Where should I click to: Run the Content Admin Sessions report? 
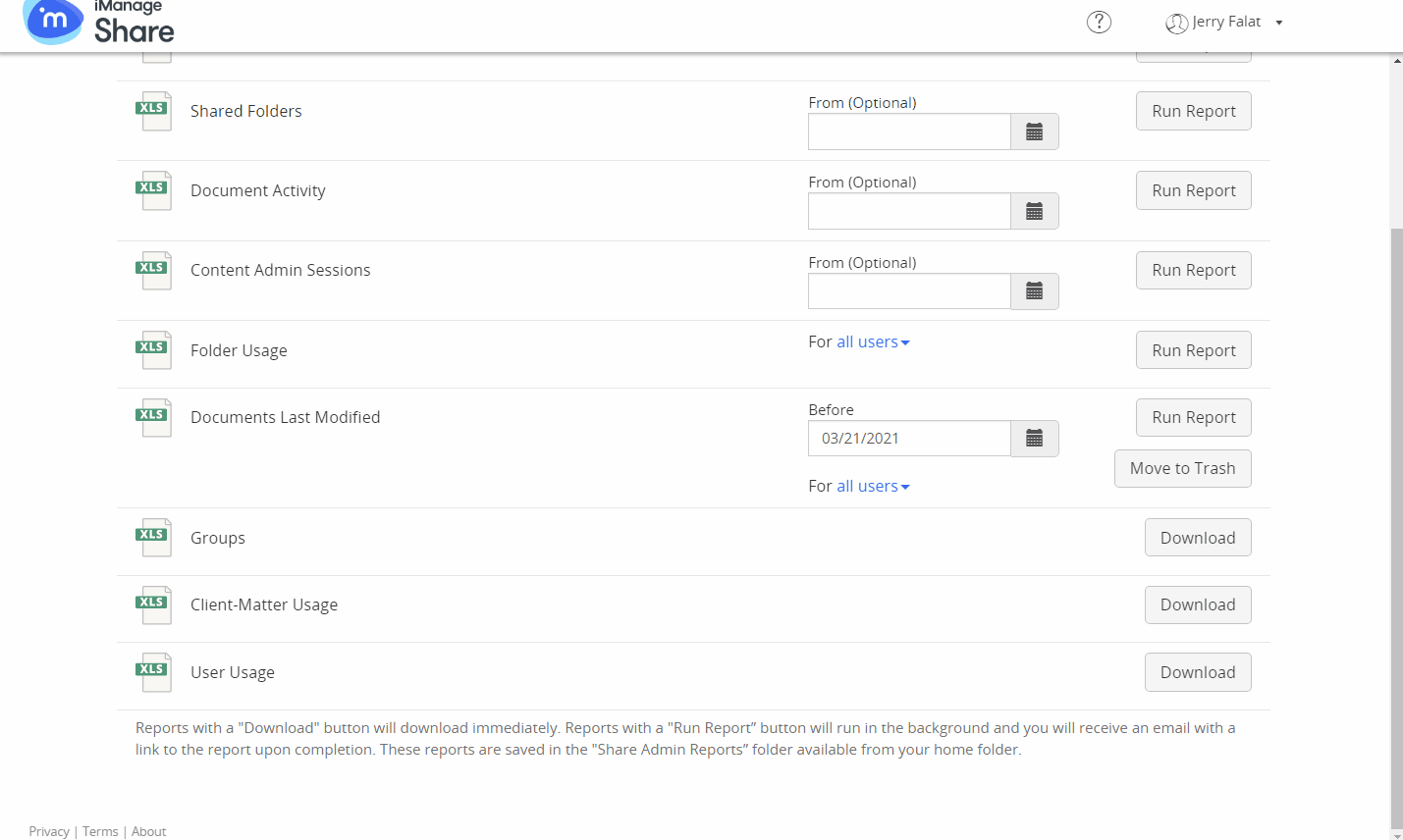click(1194, 270)
